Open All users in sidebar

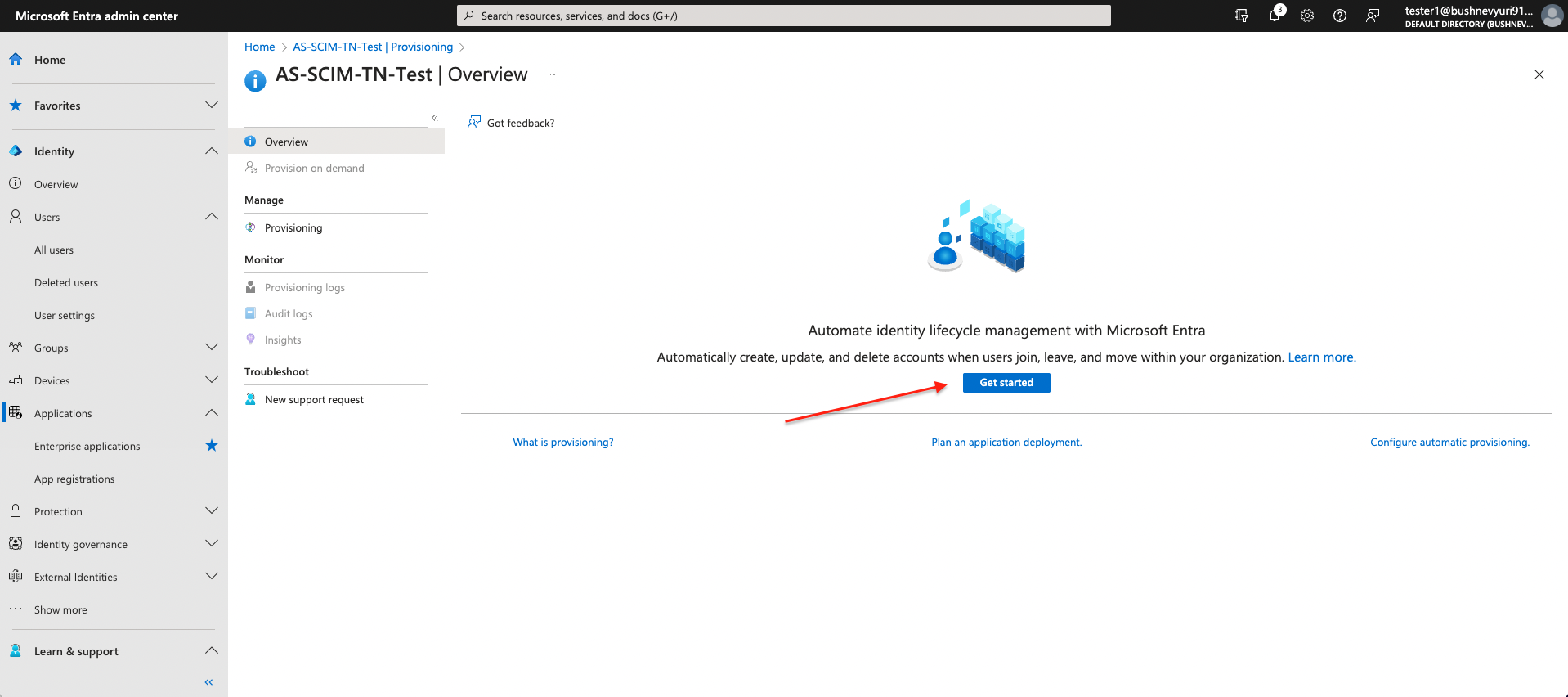54,250
